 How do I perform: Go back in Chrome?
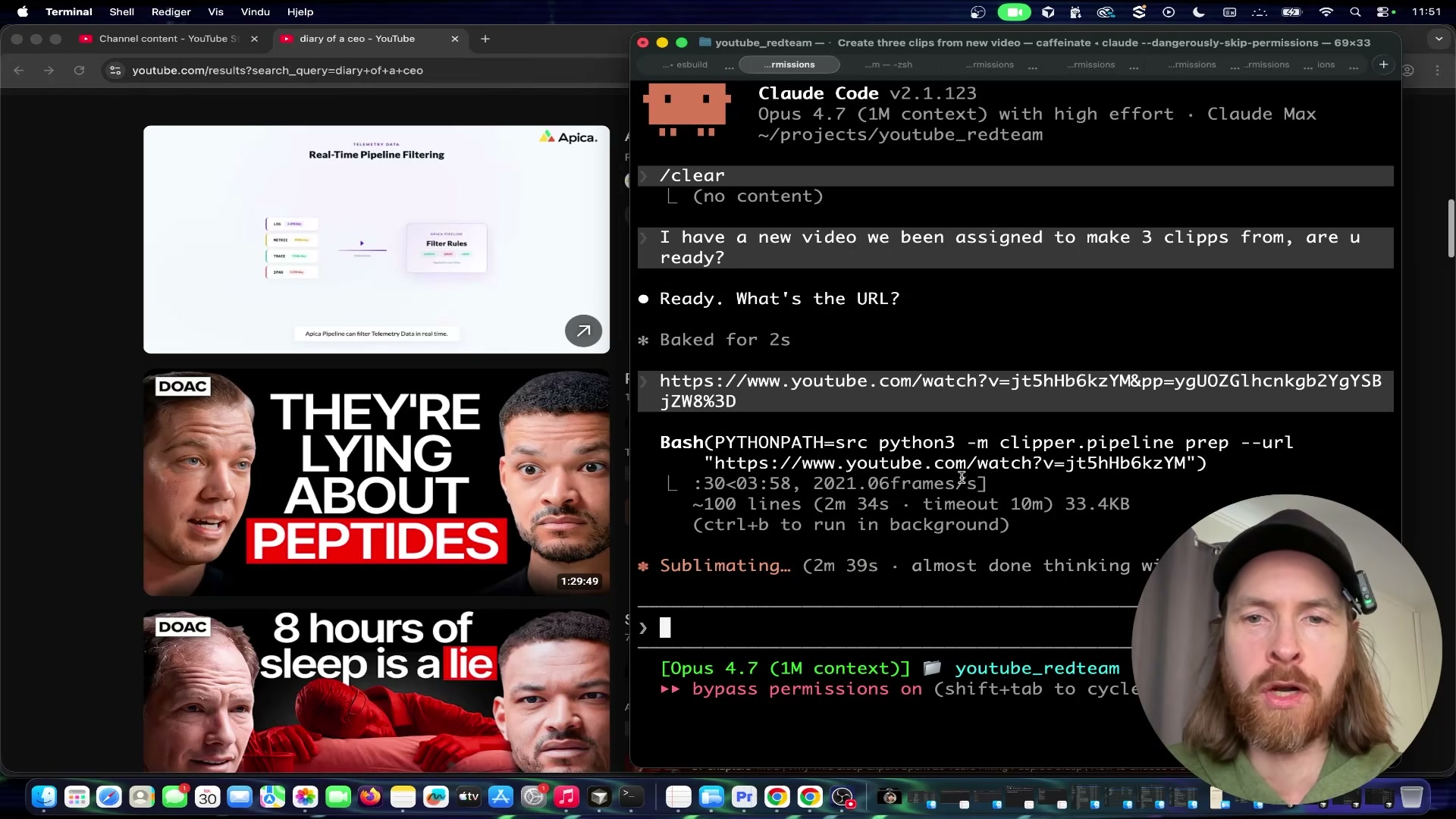tap(19, 71)
